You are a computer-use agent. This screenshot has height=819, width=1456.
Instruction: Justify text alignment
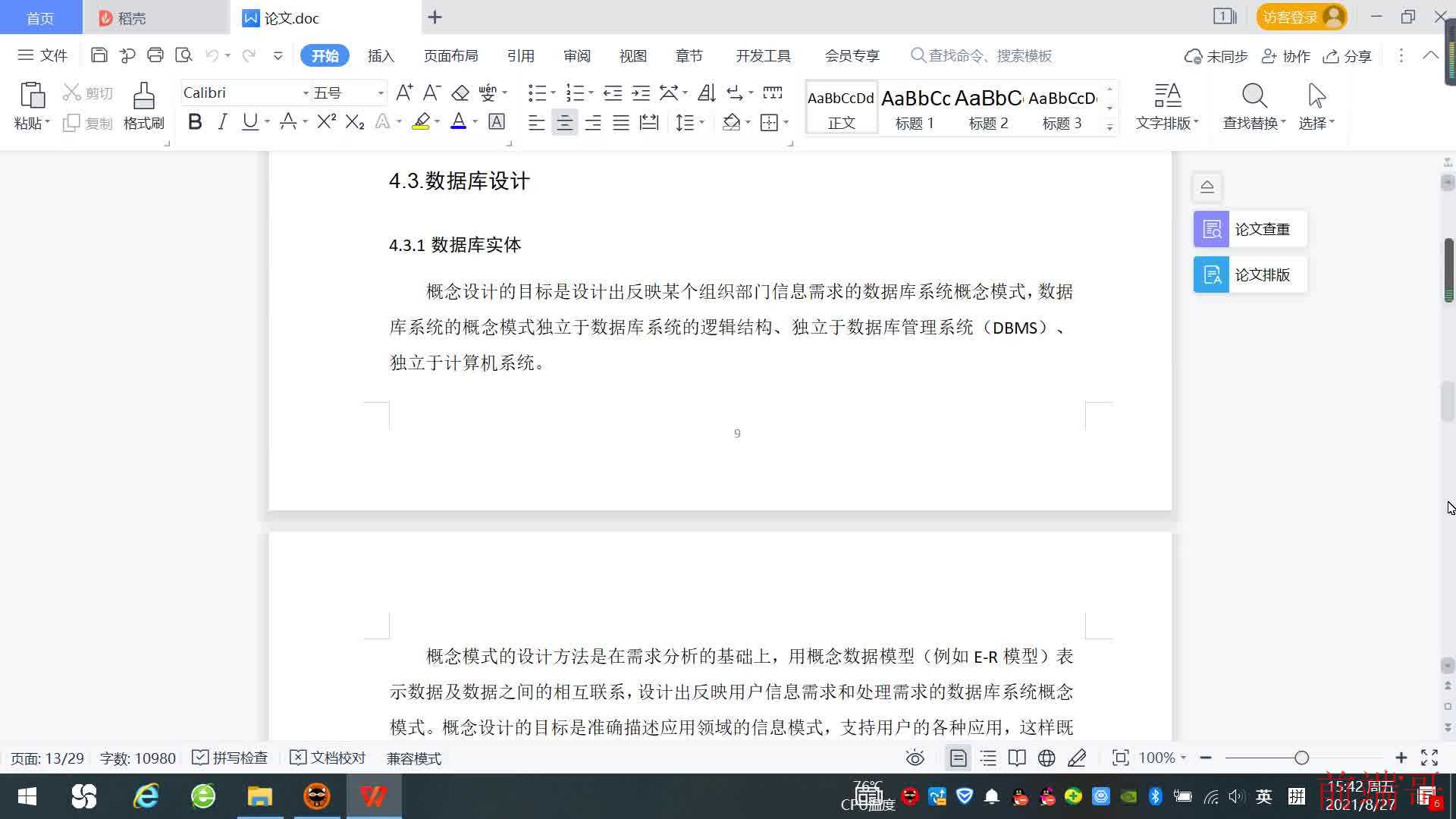621,122
